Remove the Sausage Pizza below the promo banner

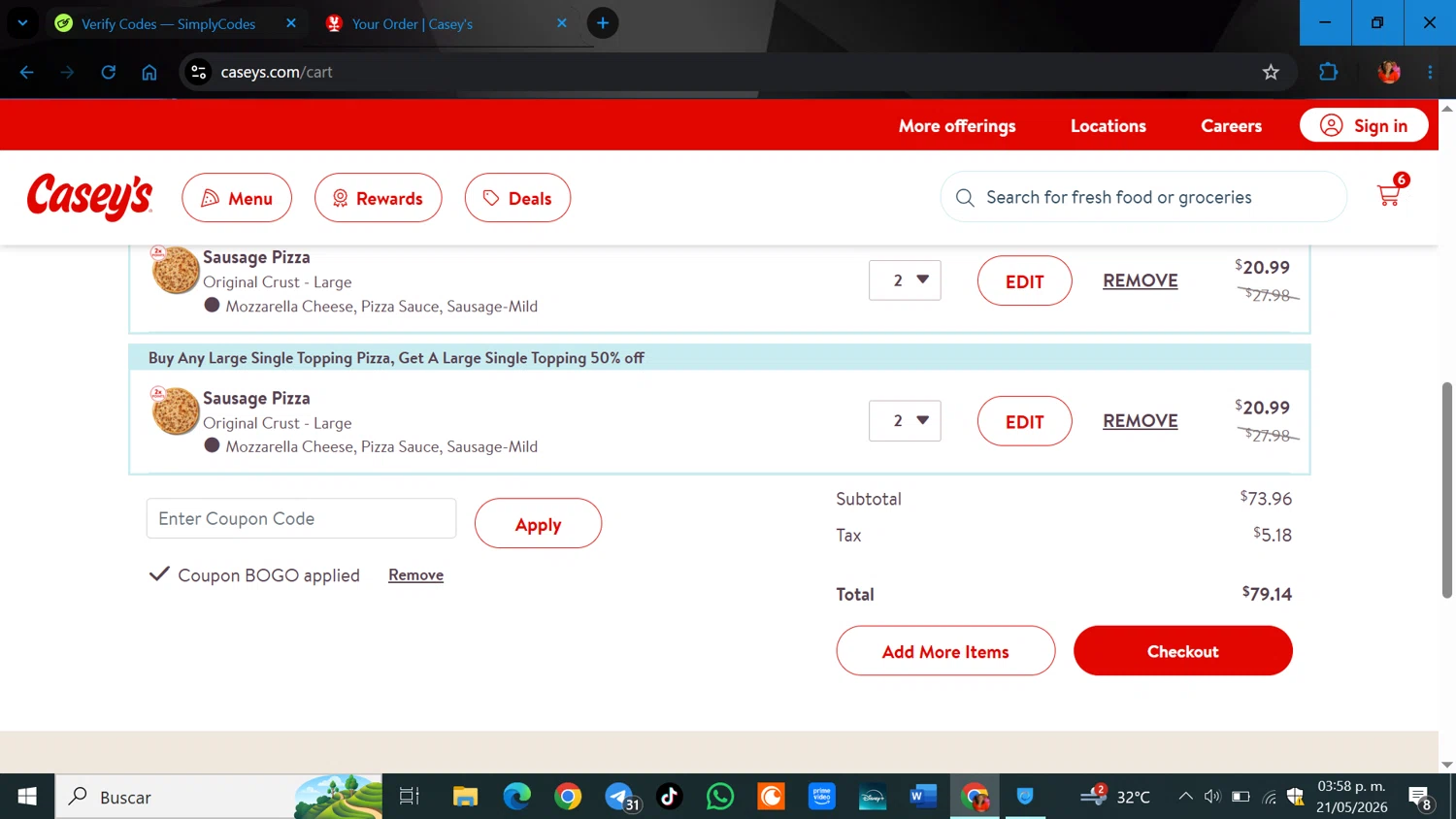click(x=1141, y=421)
